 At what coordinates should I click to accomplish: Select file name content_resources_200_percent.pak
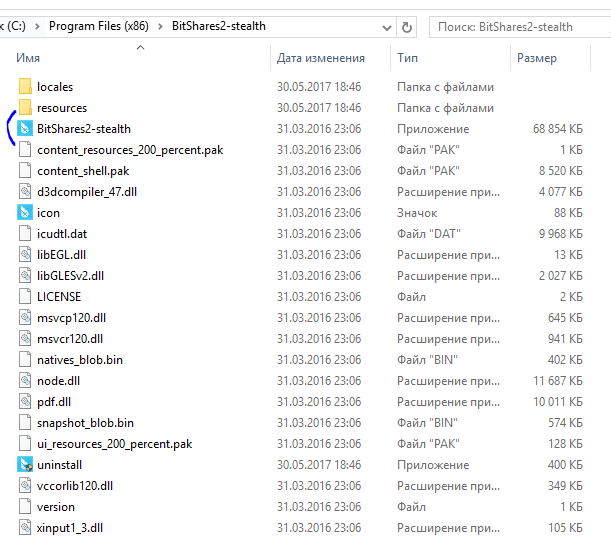(130, 150)
